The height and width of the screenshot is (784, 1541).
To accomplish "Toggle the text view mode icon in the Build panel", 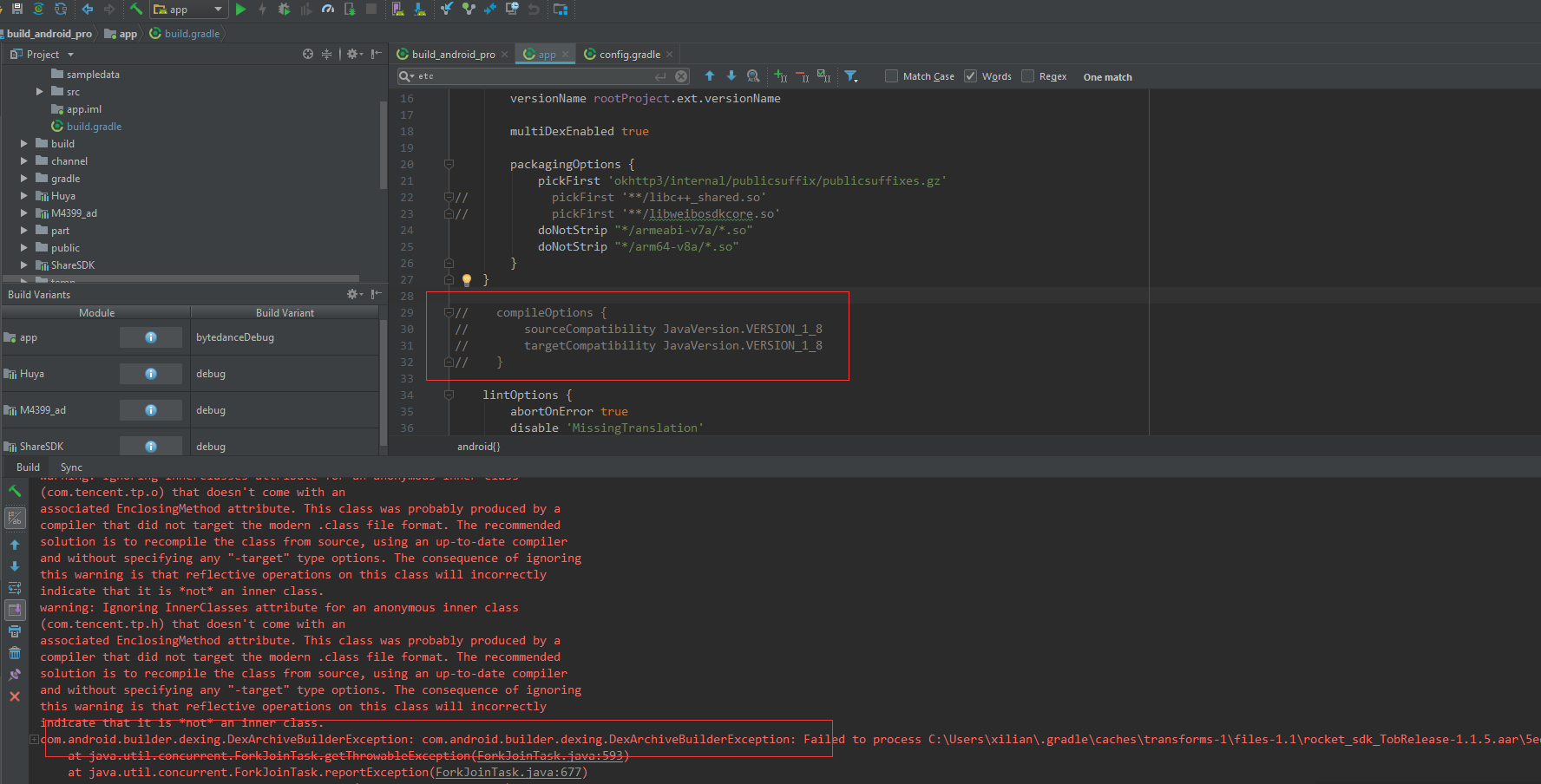I will [x=15, y=519].
